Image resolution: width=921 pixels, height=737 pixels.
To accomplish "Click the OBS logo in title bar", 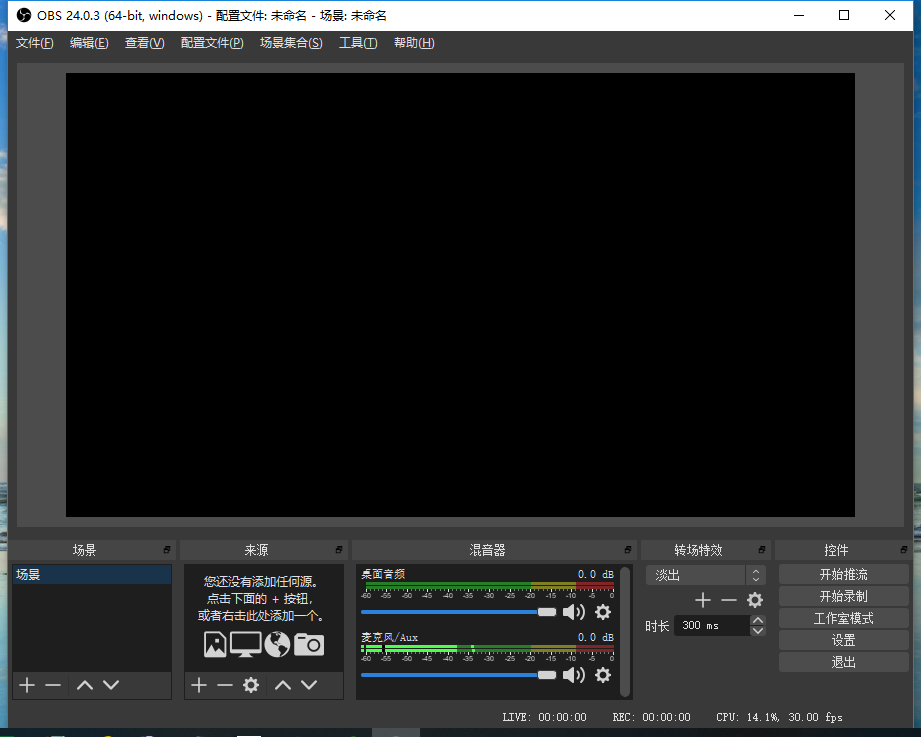I will click(23, 15).
